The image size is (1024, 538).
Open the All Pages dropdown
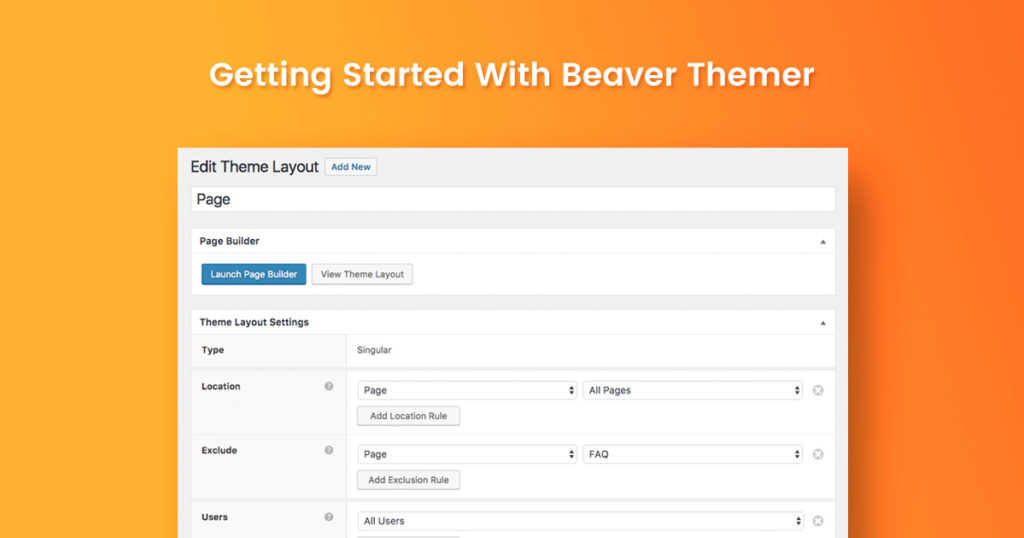coord(692,390)
